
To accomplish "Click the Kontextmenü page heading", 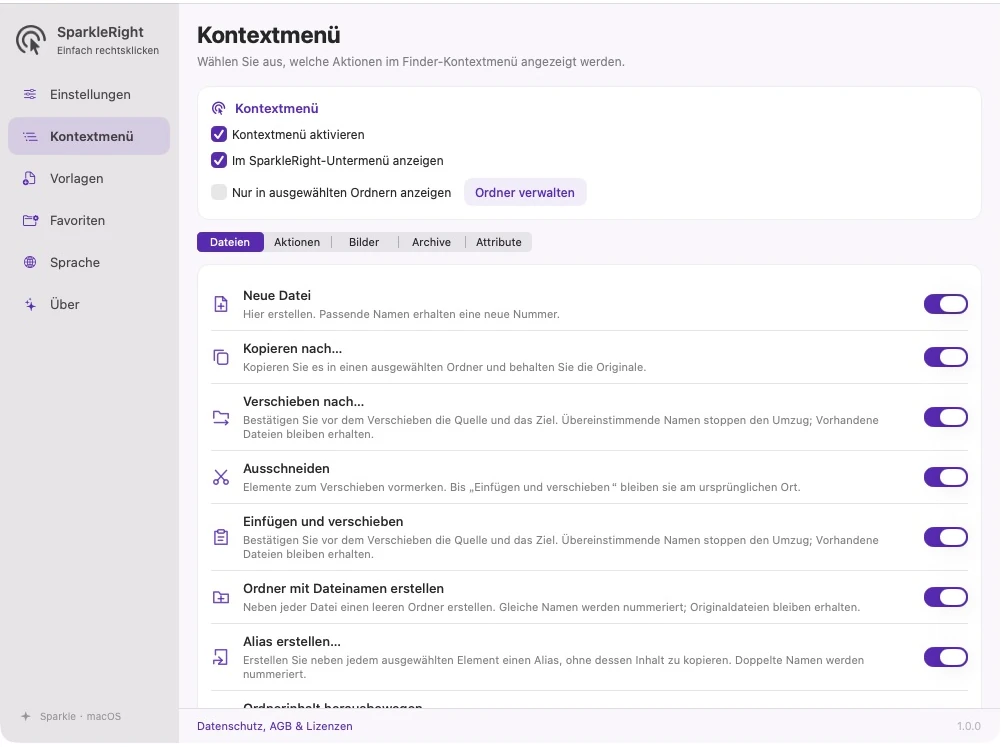I will click(x=269, y=35).
